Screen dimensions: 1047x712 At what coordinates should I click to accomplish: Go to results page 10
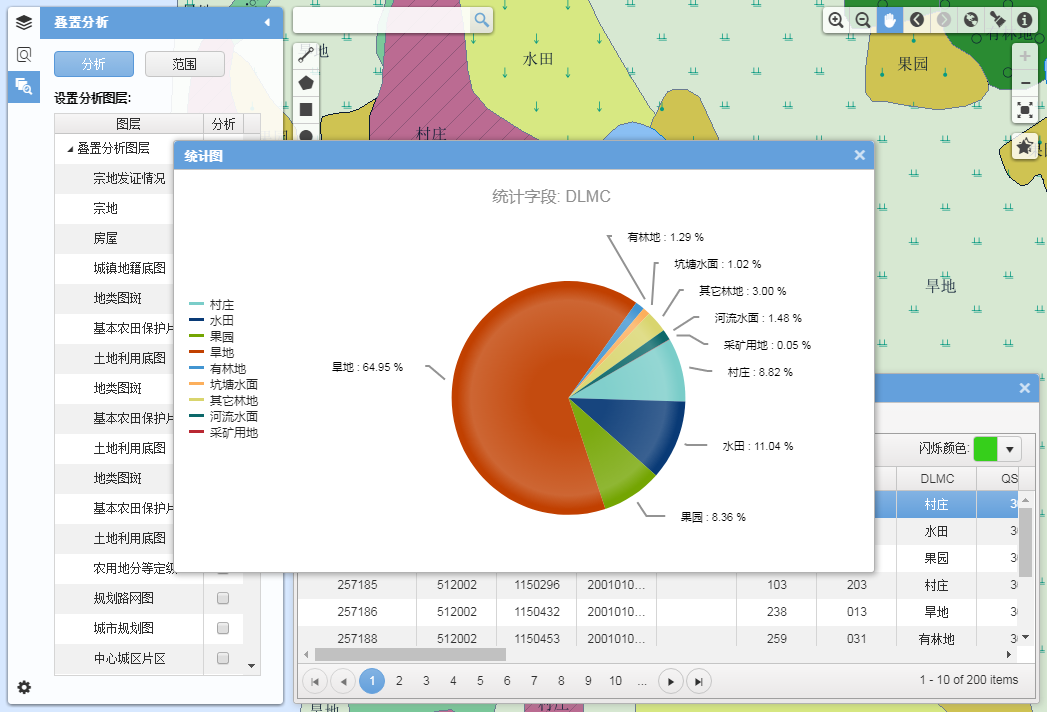[x=615, y=681]
